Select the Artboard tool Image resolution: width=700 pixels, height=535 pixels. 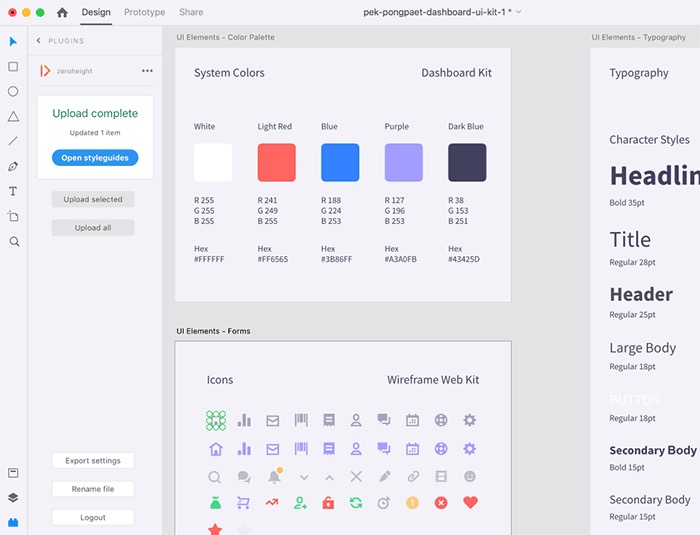coord(13,217)
